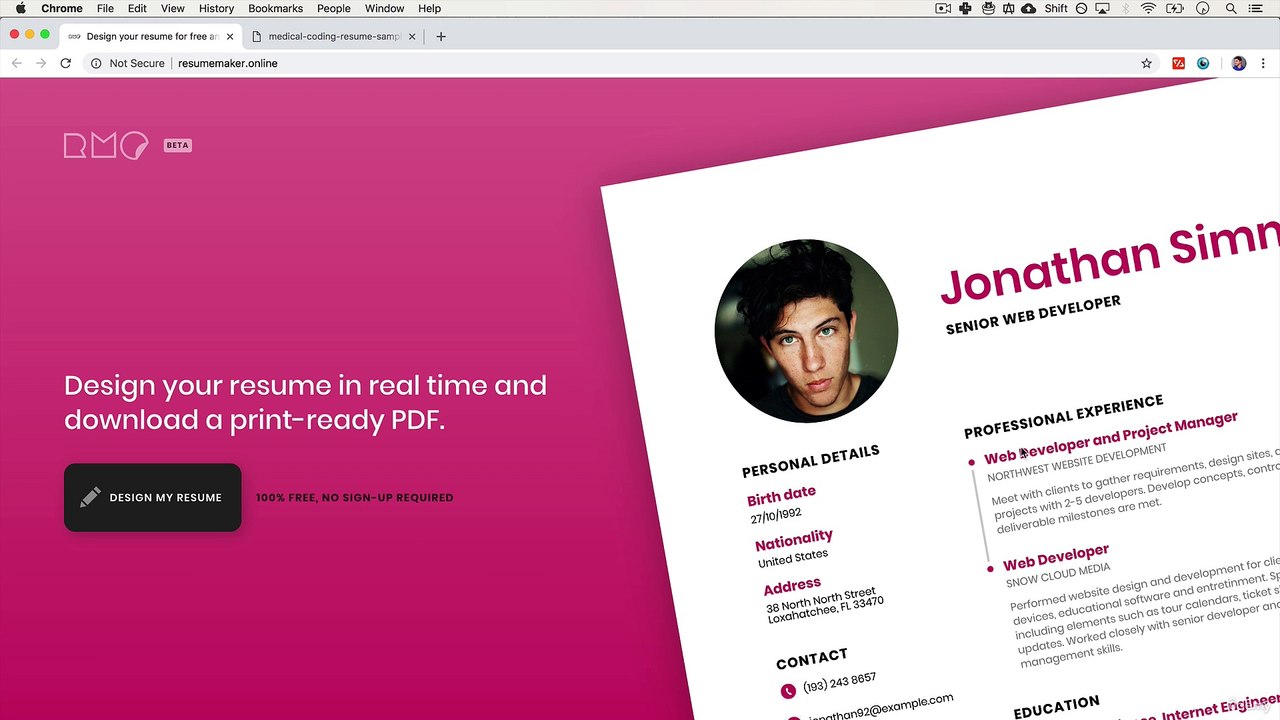Click the teal round eye extension icon
This screenshot has height=720, width=1280.
1203,63
